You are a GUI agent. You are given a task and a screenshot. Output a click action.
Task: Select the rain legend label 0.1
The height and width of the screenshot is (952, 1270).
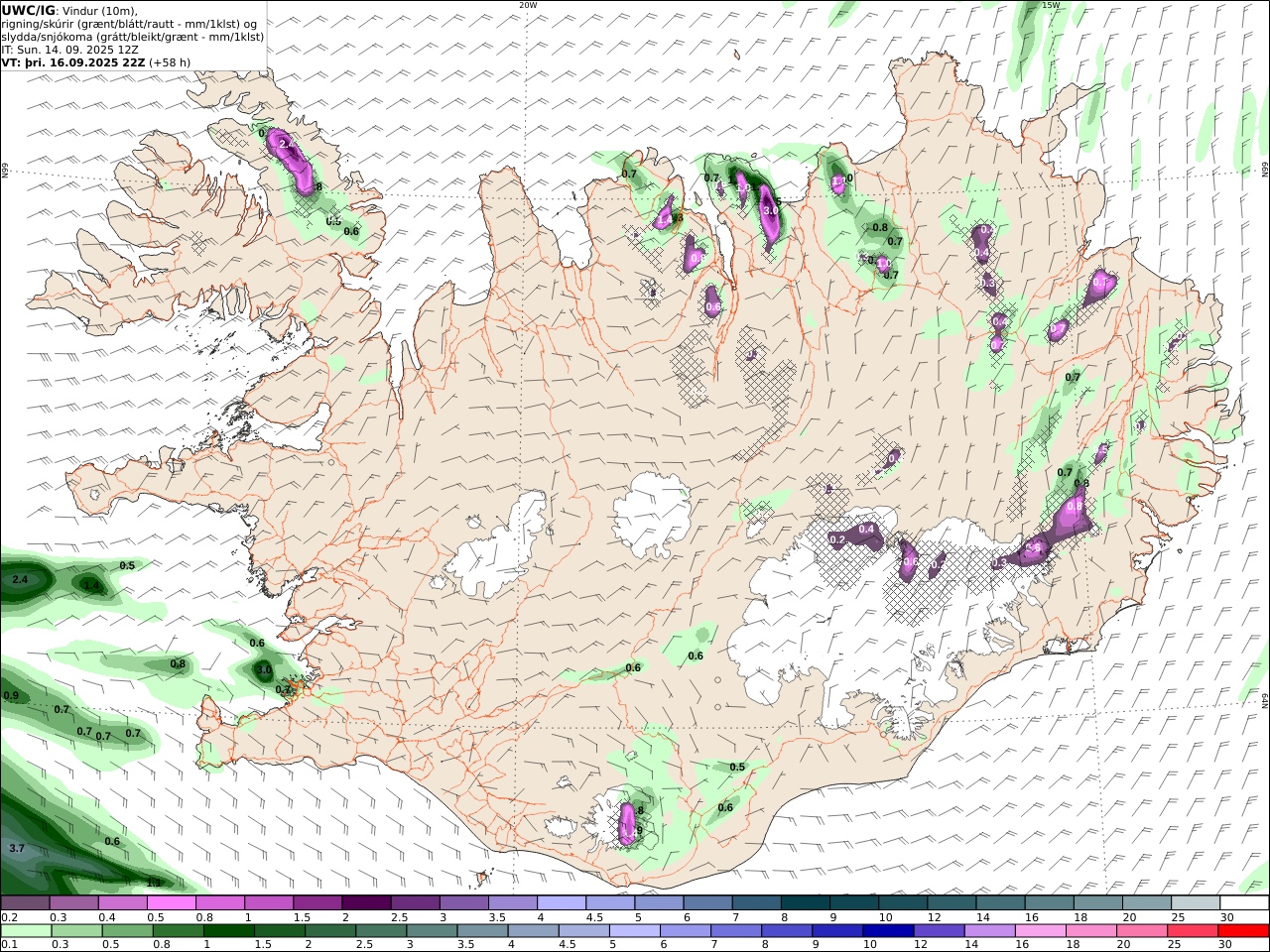8,945
